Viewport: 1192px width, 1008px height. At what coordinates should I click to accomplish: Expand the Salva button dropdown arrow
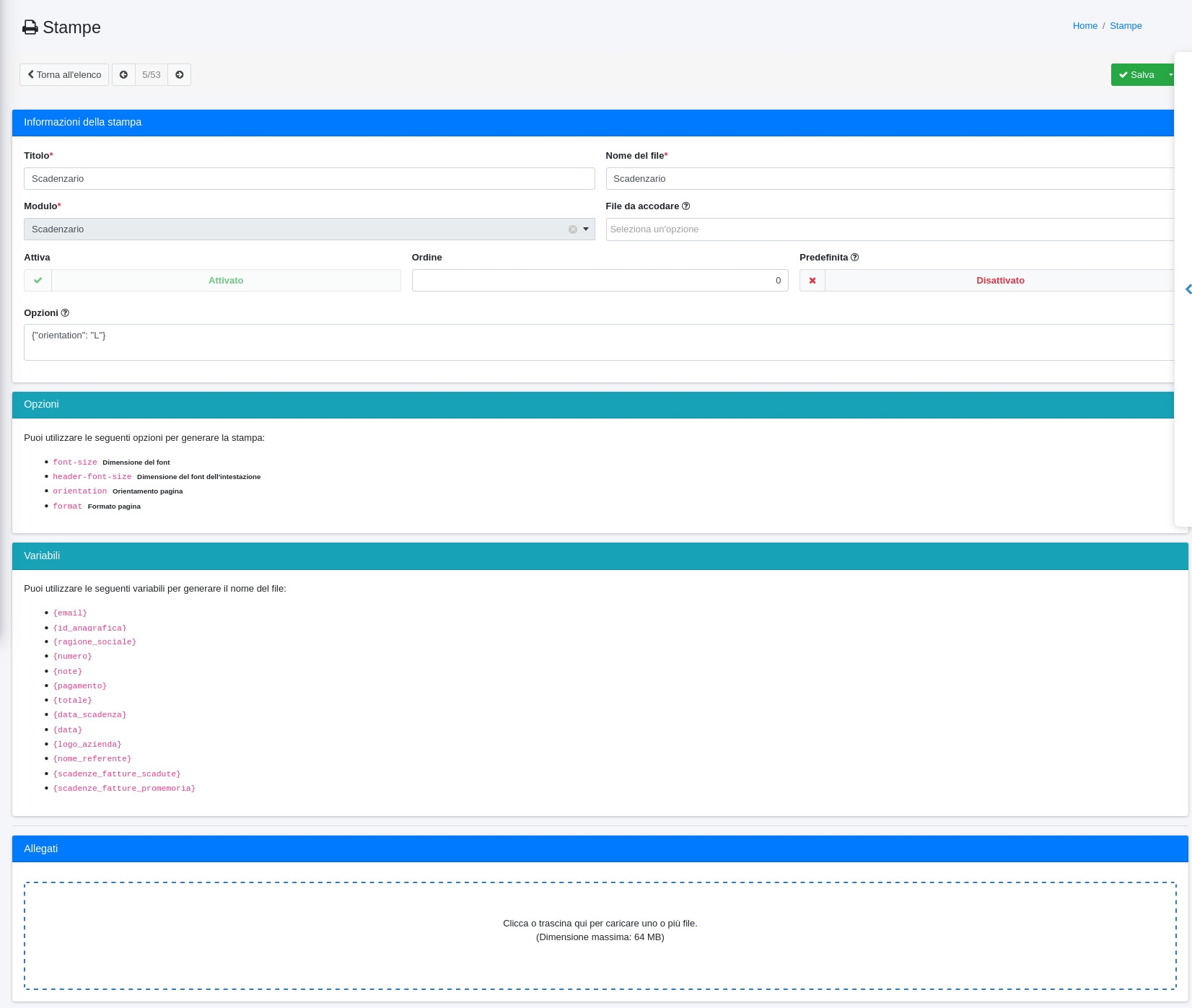pyautogui.click(x=1170, y=75)
